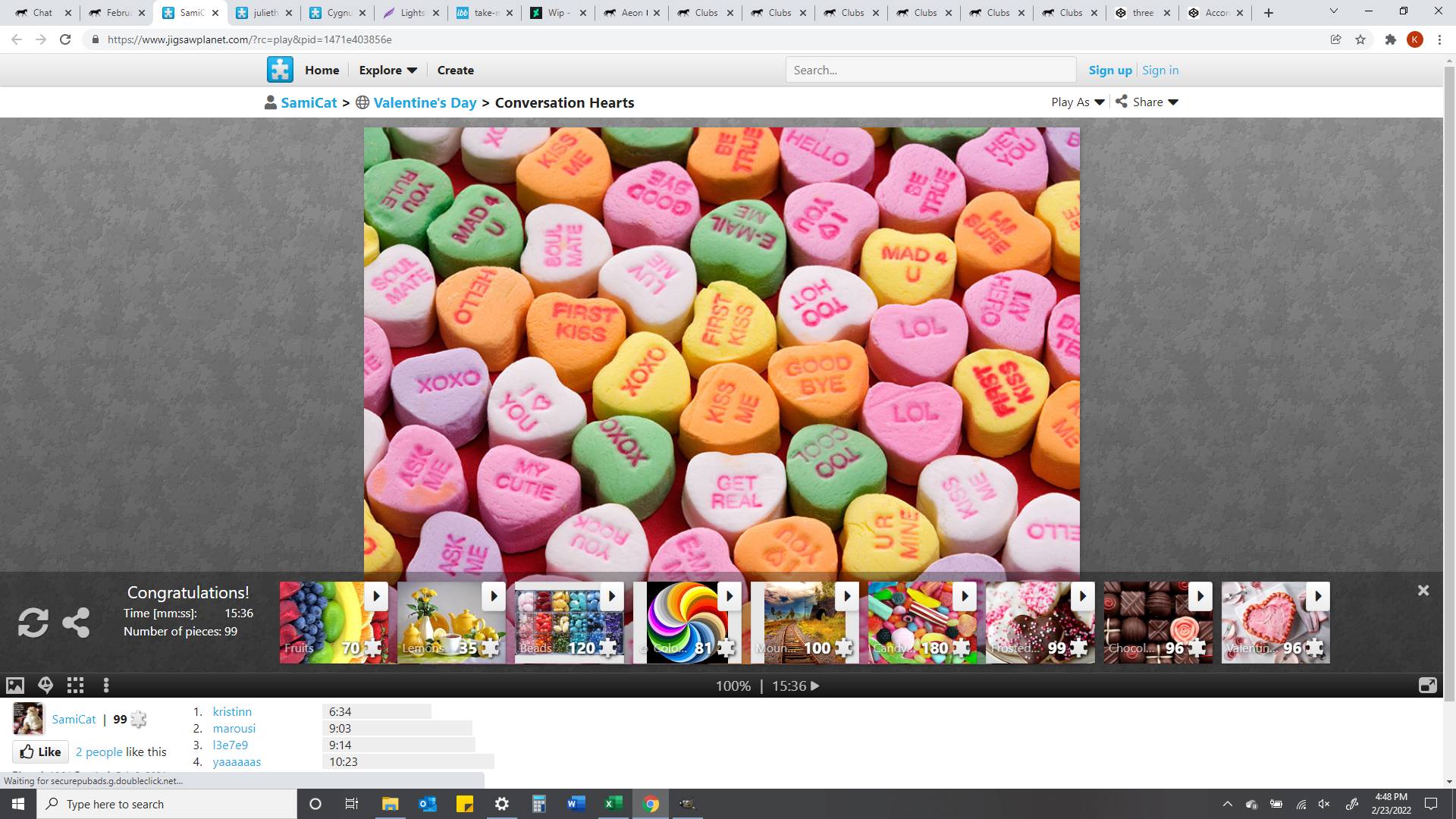Play the Colors 81-piece puzzle

click(730, 596)
